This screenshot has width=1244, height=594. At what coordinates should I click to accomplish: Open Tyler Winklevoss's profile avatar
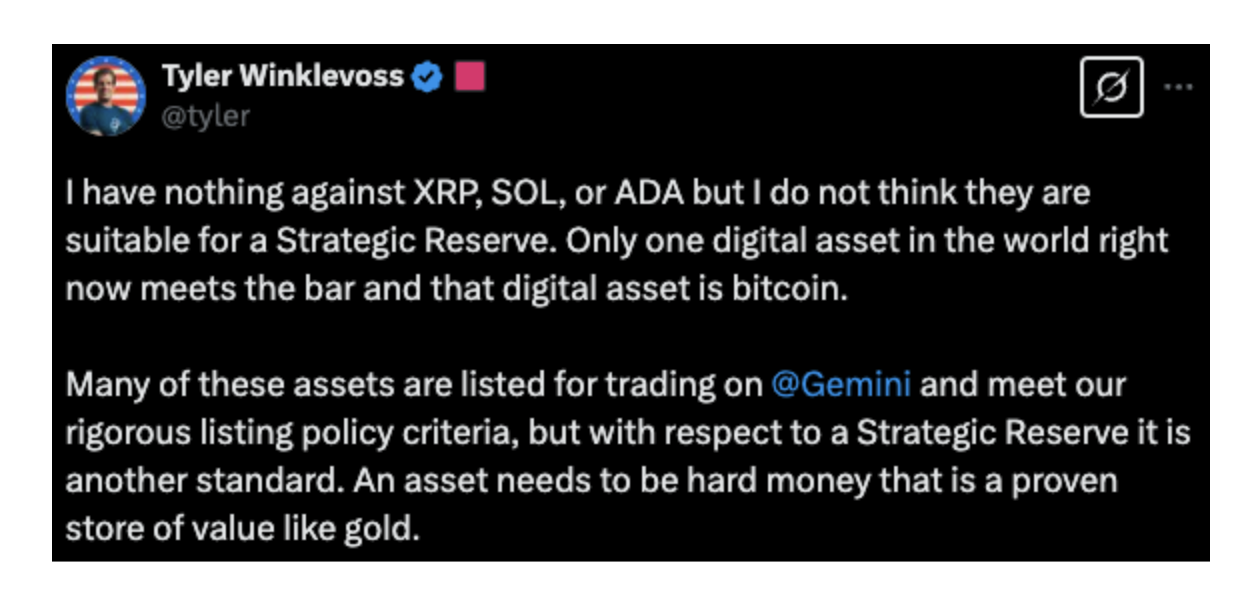click(105, 97)
